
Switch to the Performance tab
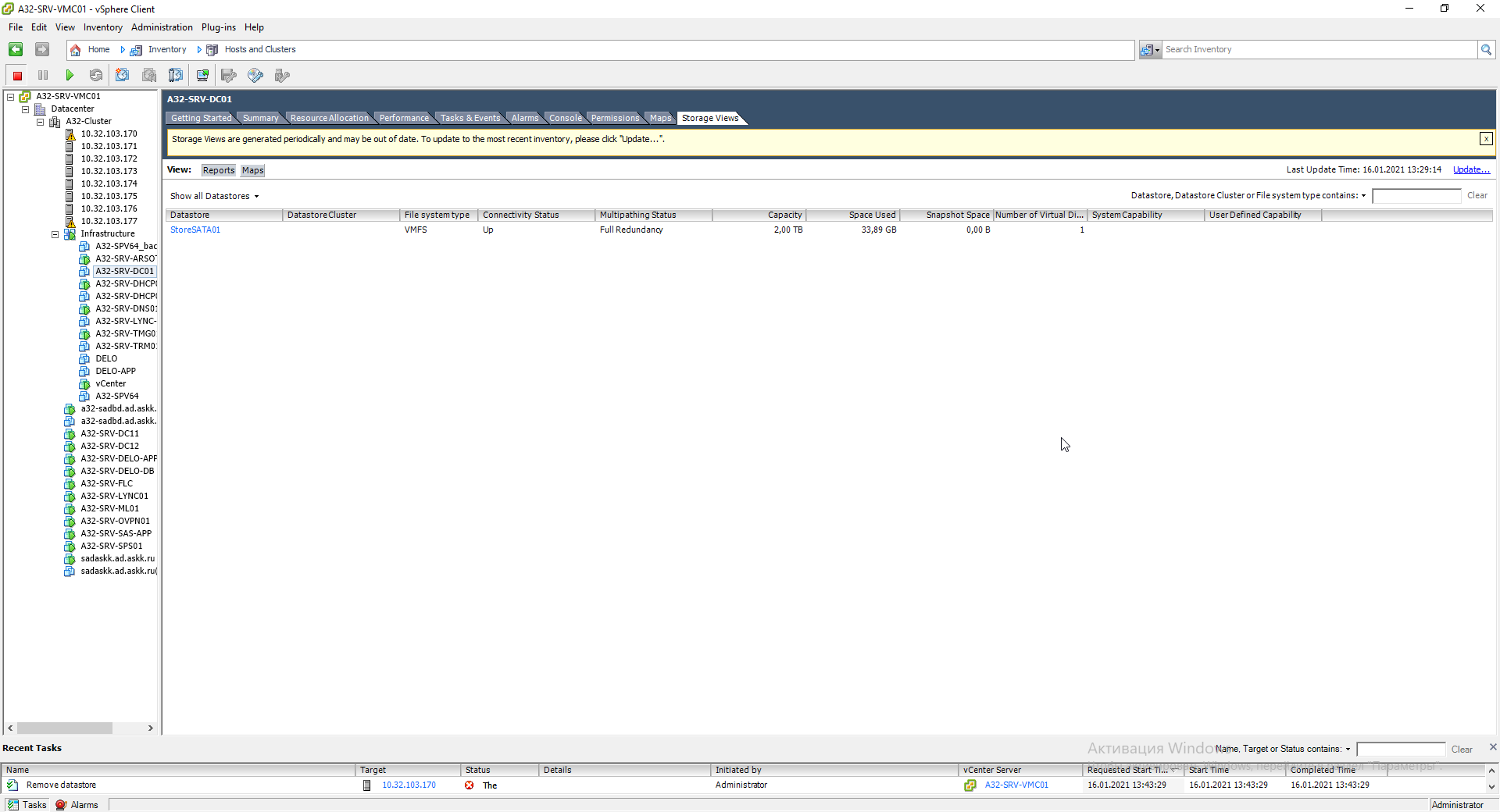pyautogui.click(x=404, y=119)
